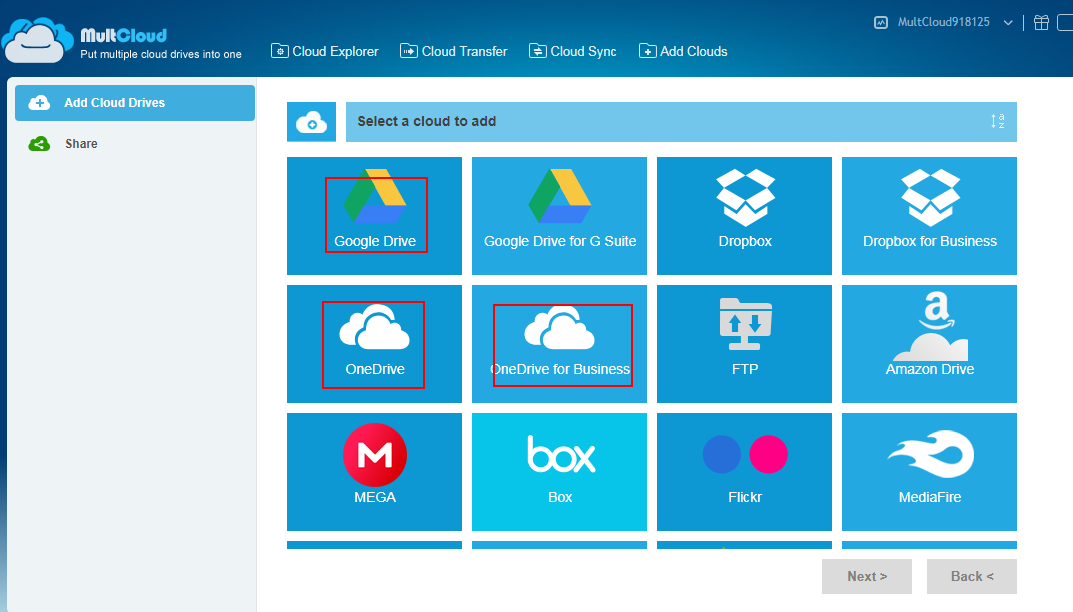Select the Flickr cloud tile
Screen dimensions: 1073x612
(744, 472)
